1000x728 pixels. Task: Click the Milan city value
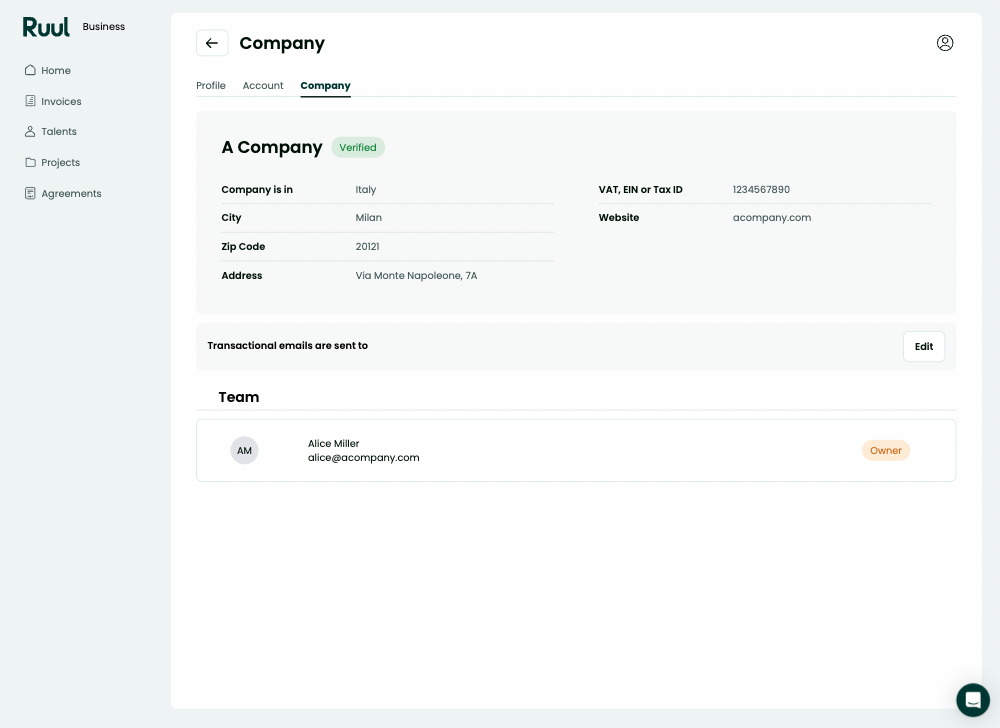tap(369, 217)
